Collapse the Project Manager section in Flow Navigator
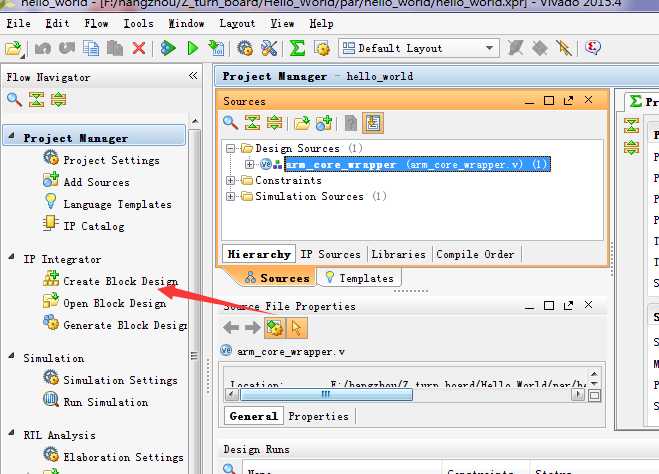 click(11, 136)
